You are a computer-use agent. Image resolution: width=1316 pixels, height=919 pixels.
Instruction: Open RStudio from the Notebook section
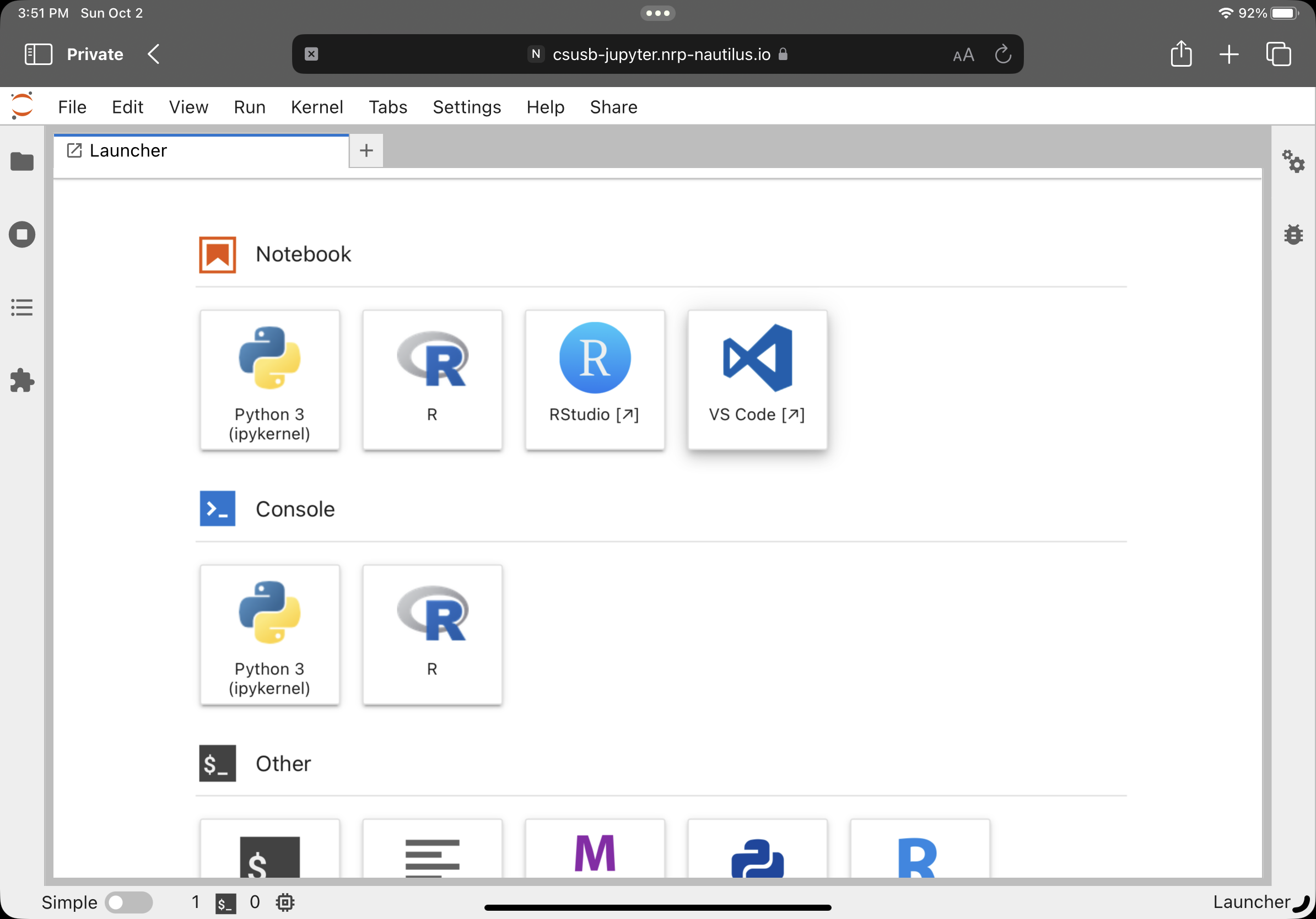[x=595, y=380]
